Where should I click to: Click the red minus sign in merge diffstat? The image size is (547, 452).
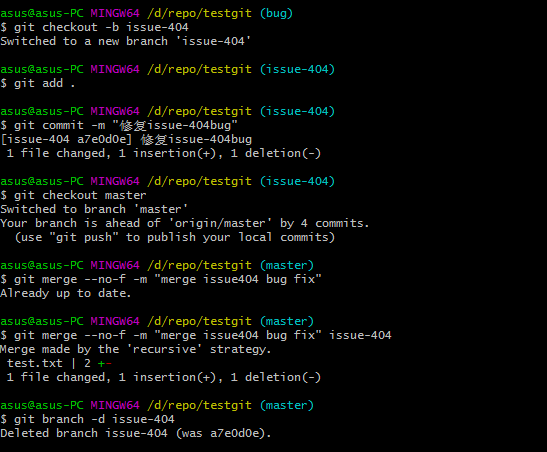(x=108, y=364)
